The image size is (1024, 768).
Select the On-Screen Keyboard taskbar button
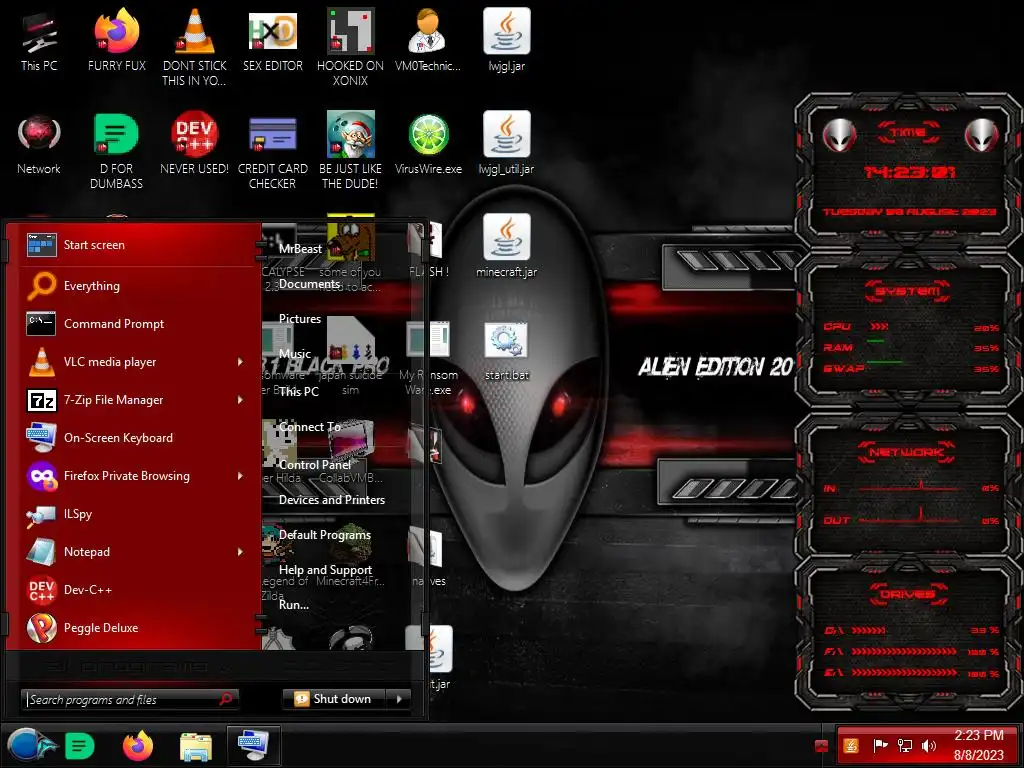point(253,746)
